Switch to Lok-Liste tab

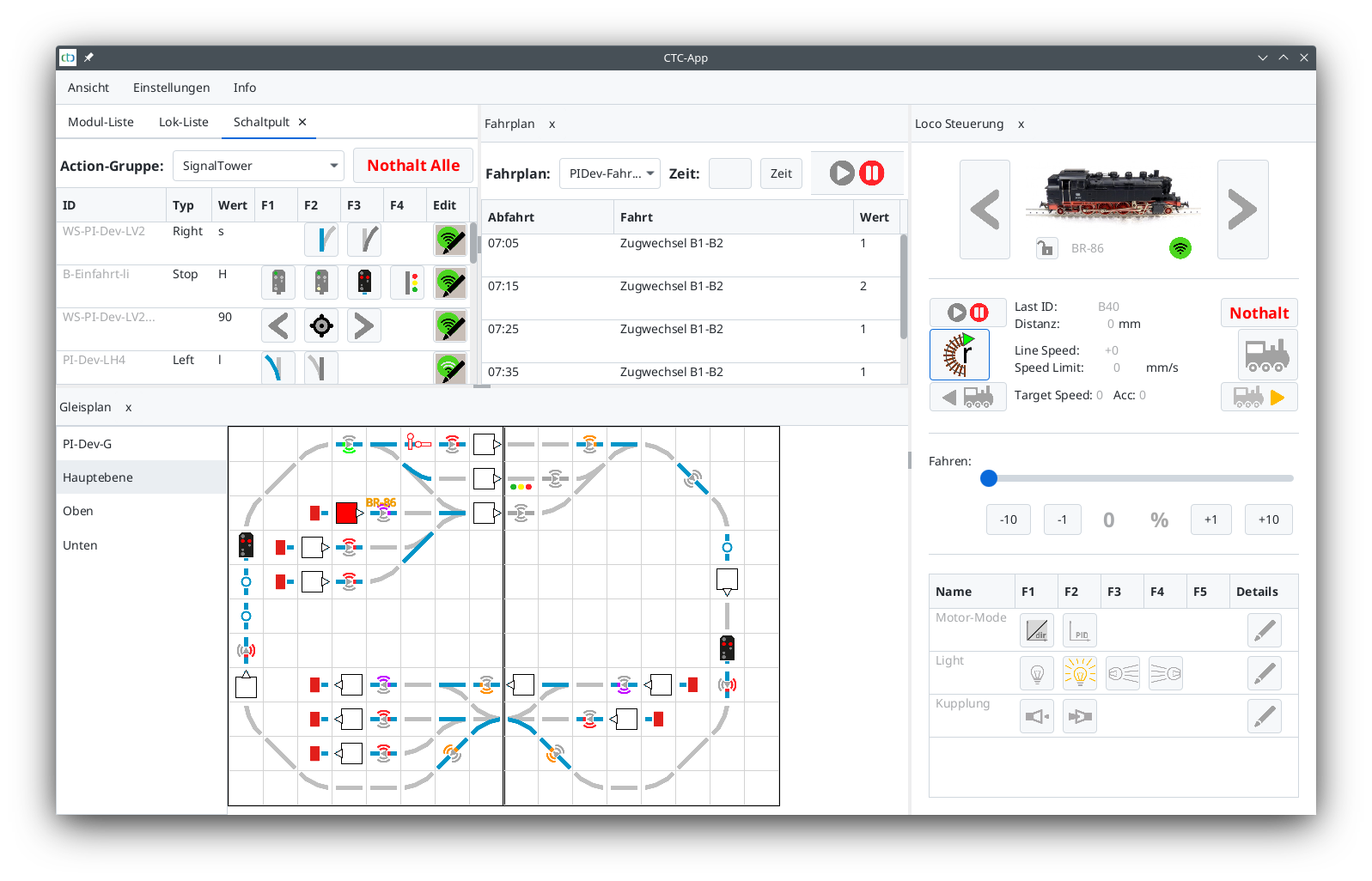point(184,122)
